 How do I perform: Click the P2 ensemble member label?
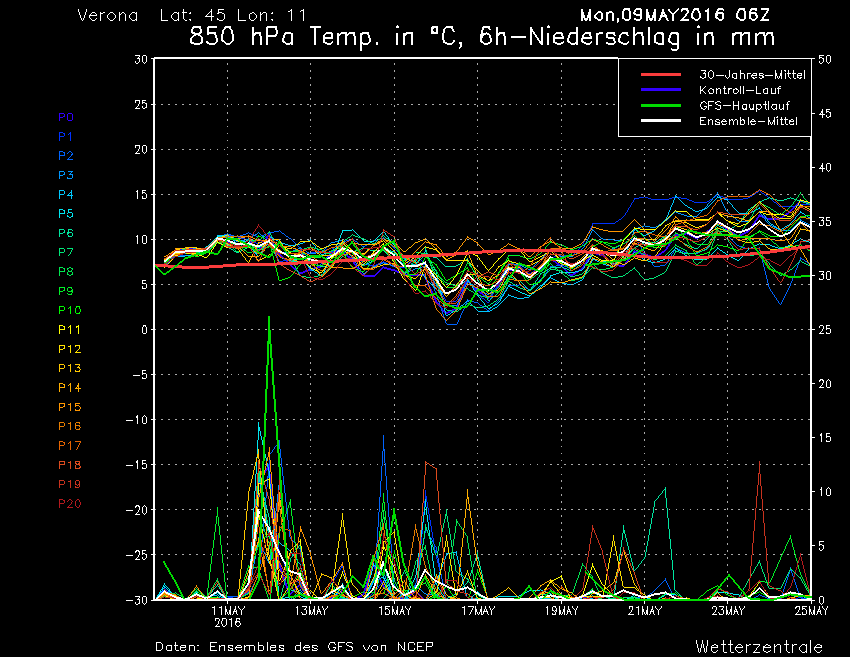coord(66,156)
